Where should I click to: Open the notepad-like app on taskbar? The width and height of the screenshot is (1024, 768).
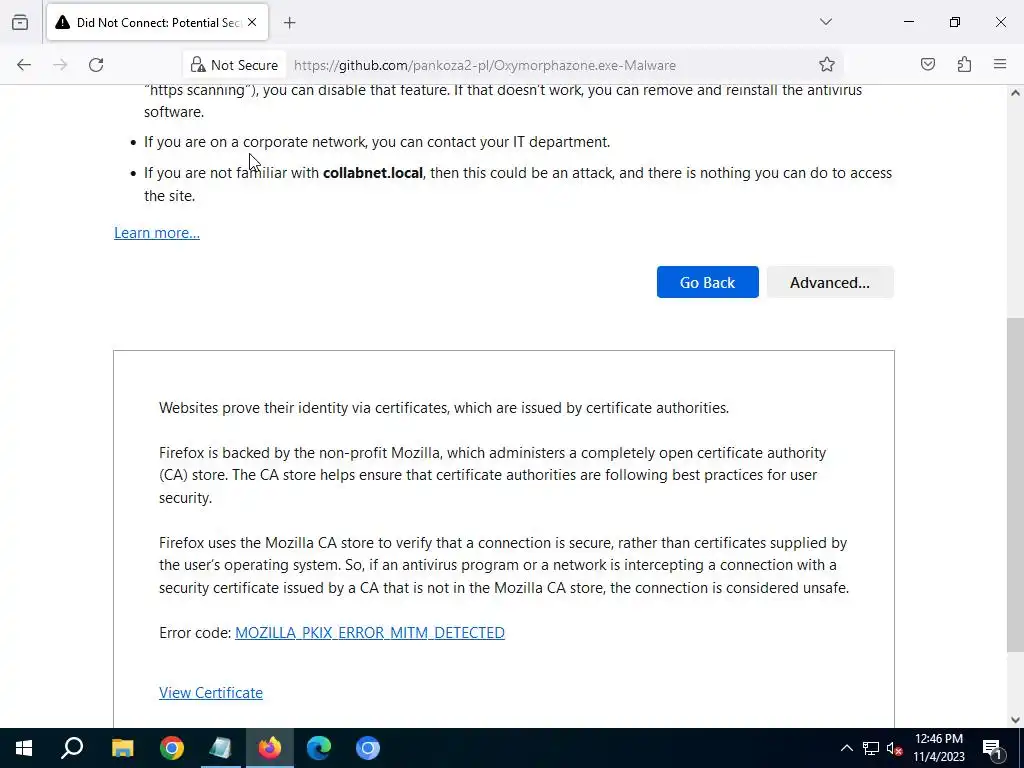coord(221,748)
